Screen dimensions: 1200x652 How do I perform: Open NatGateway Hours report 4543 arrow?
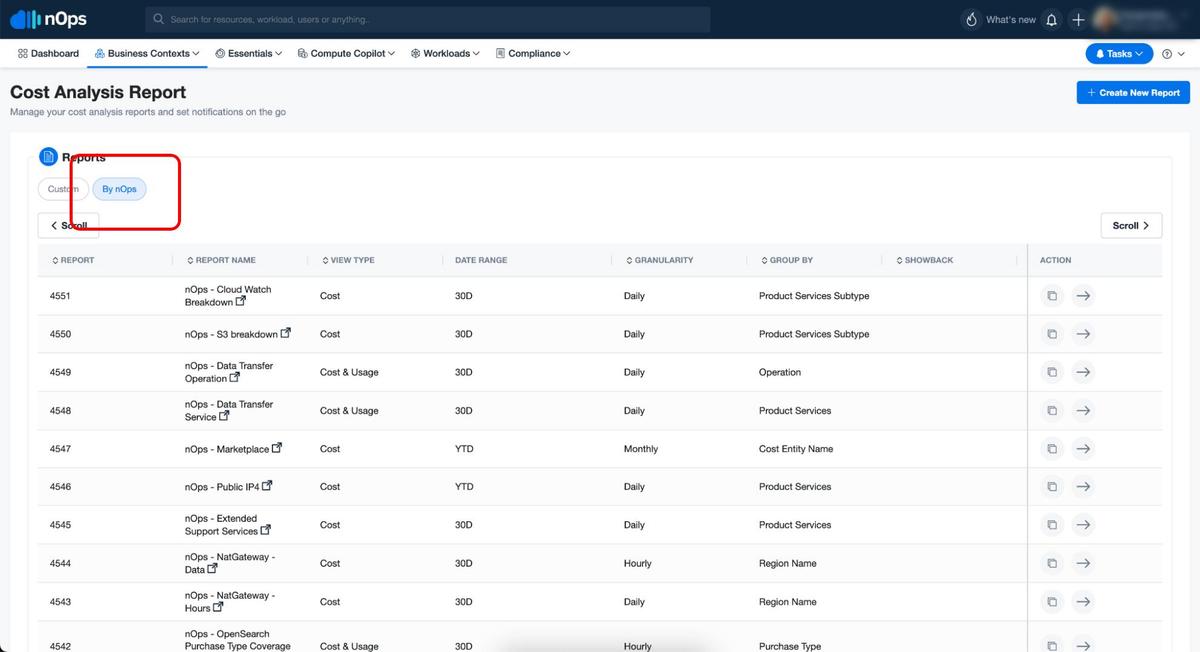1083,602
